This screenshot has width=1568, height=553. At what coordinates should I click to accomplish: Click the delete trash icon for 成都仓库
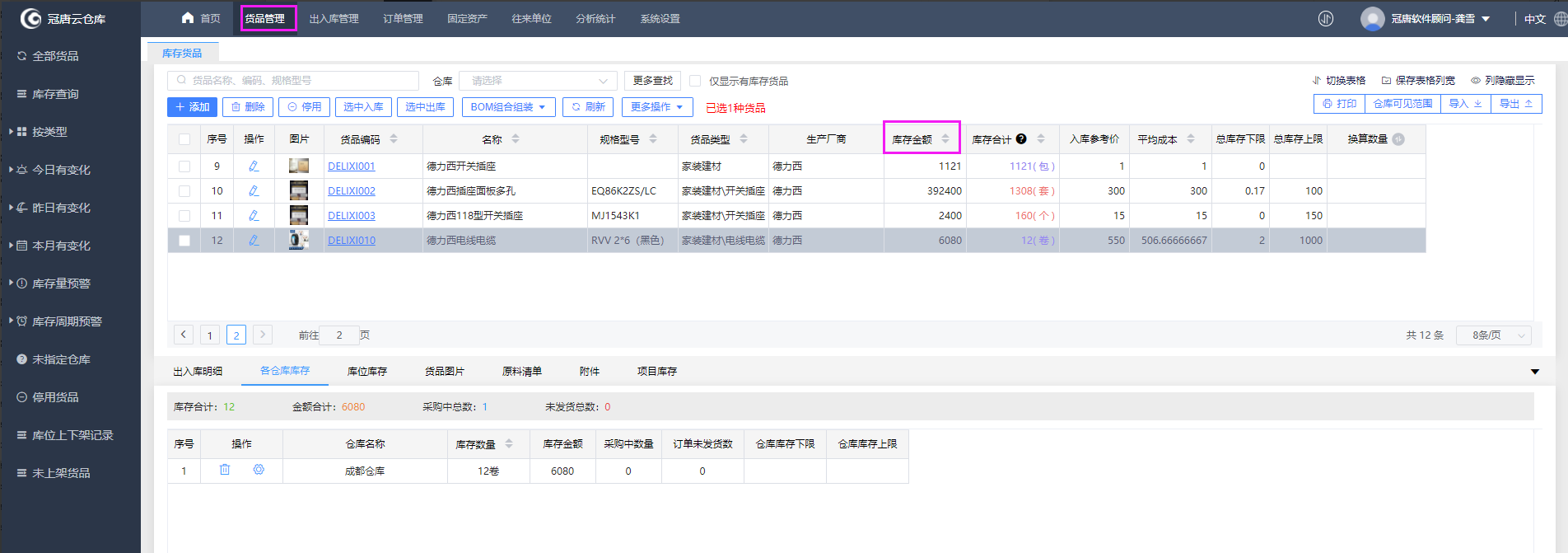click(x=225, y=470)
